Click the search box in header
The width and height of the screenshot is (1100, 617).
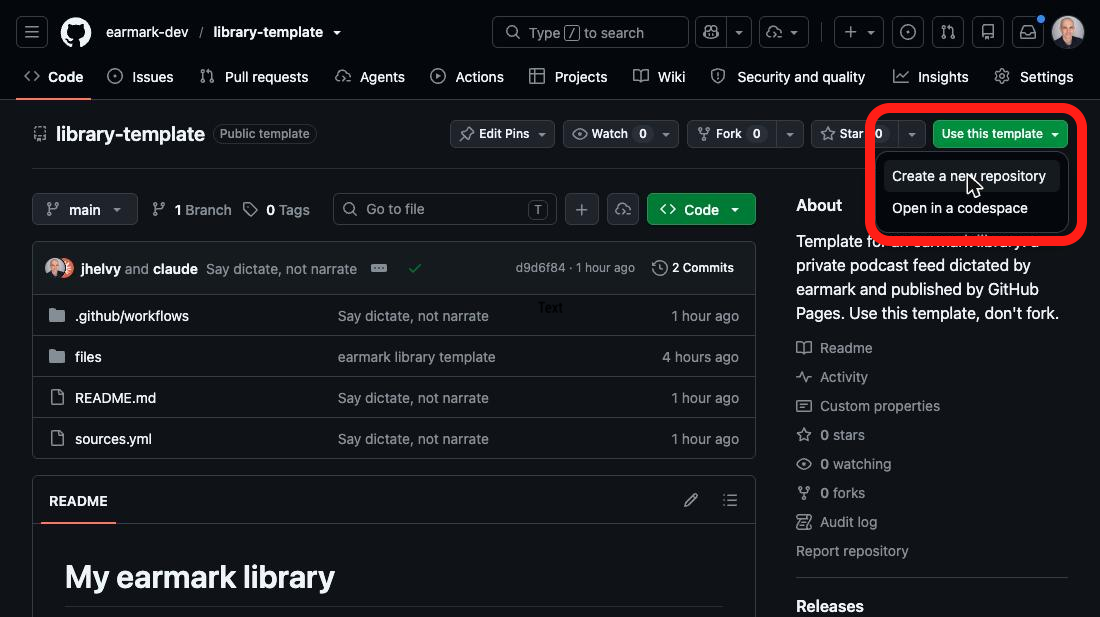click(x=590, y=32)
